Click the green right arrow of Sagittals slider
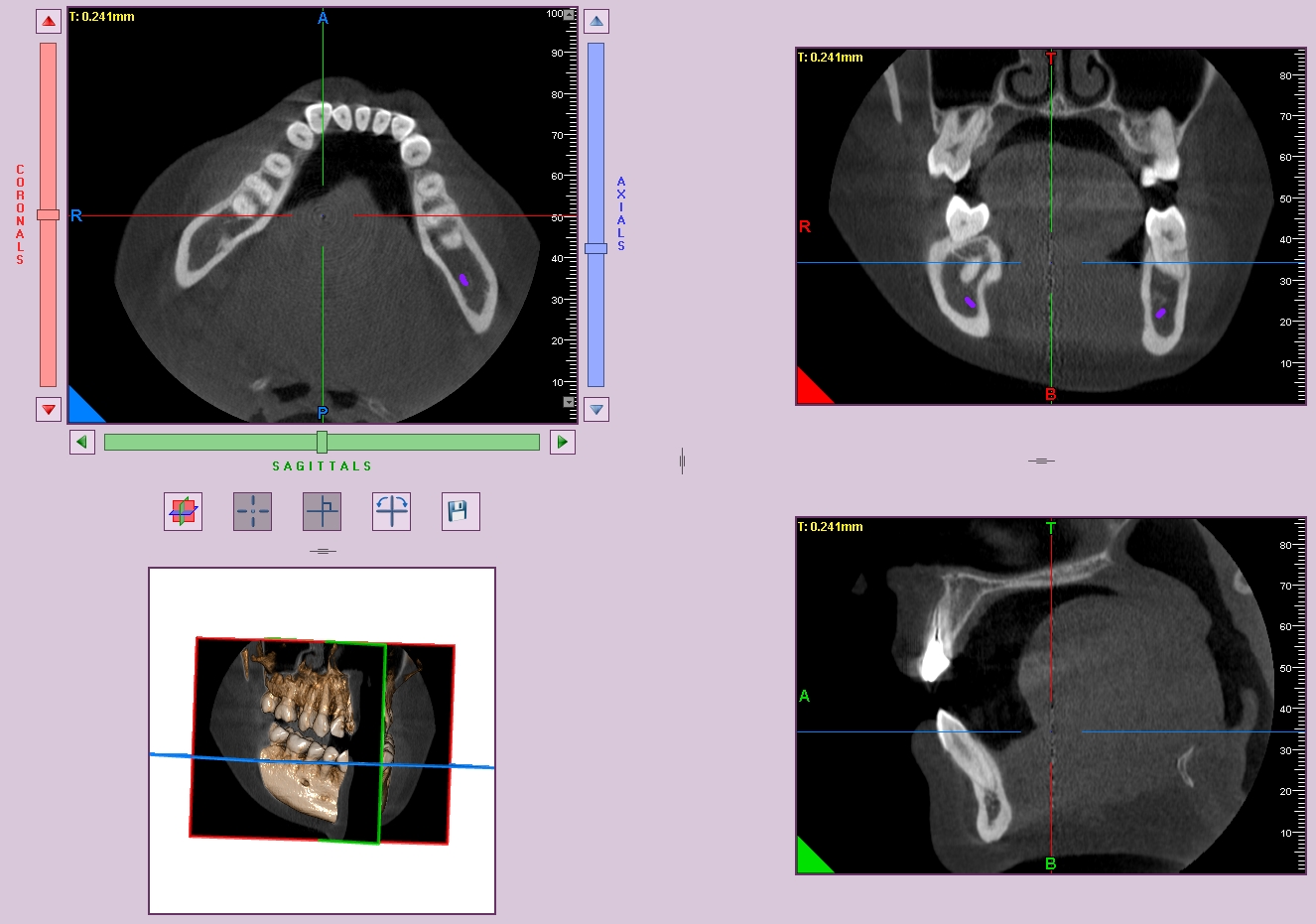The image size is (1316, 924). 563,442
